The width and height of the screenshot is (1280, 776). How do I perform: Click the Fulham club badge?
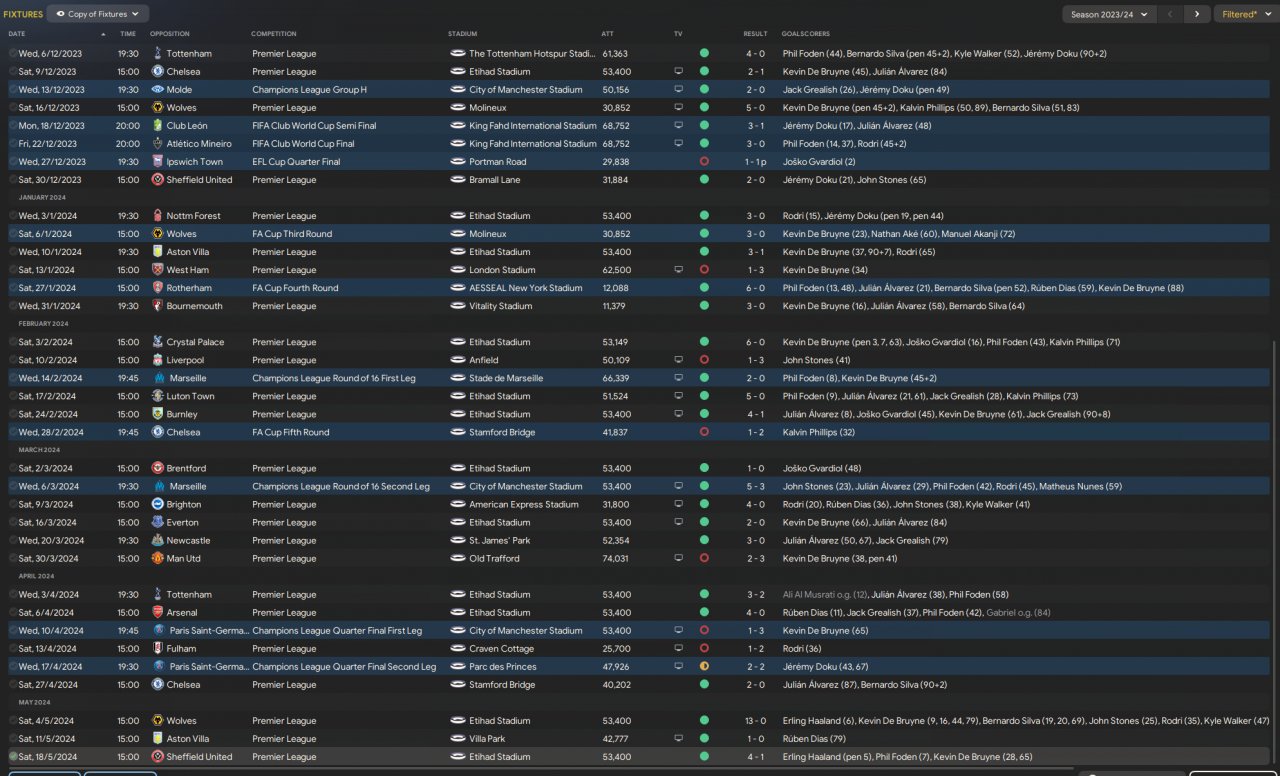point(157,648)
